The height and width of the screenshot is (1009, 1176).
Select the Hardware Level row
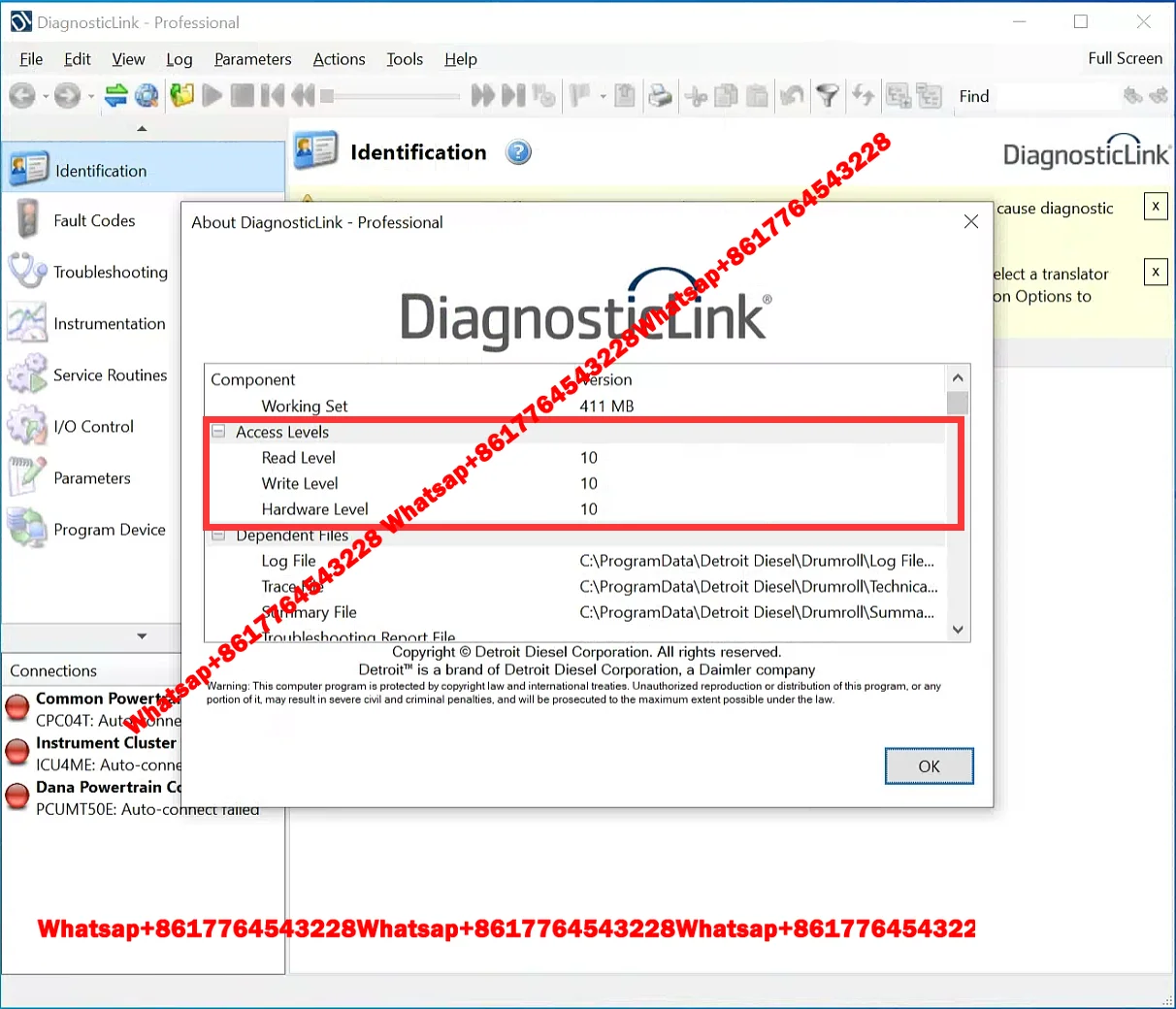tap(576, 508)
